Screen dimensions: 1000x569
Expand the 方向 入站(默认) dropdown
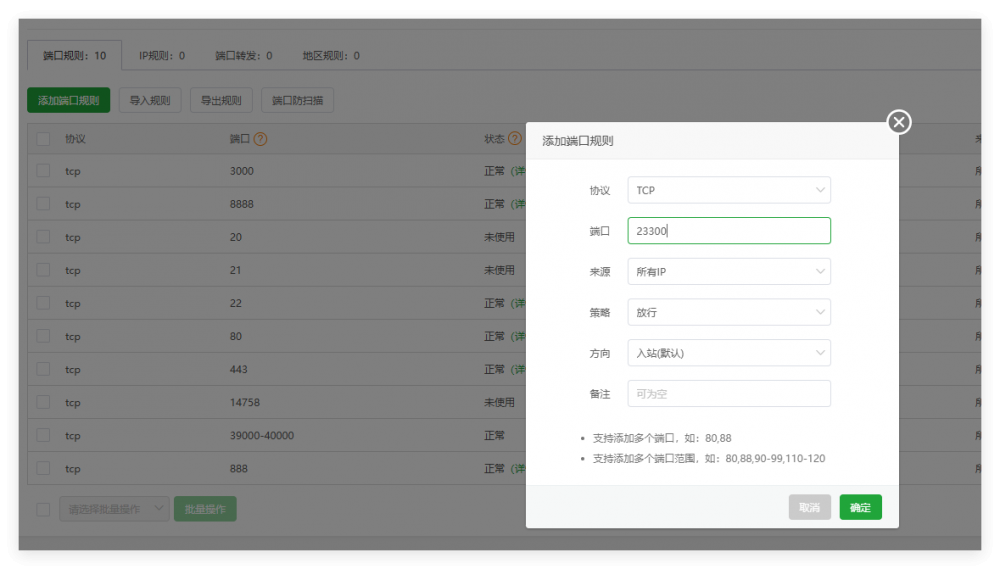pos(728,353)
